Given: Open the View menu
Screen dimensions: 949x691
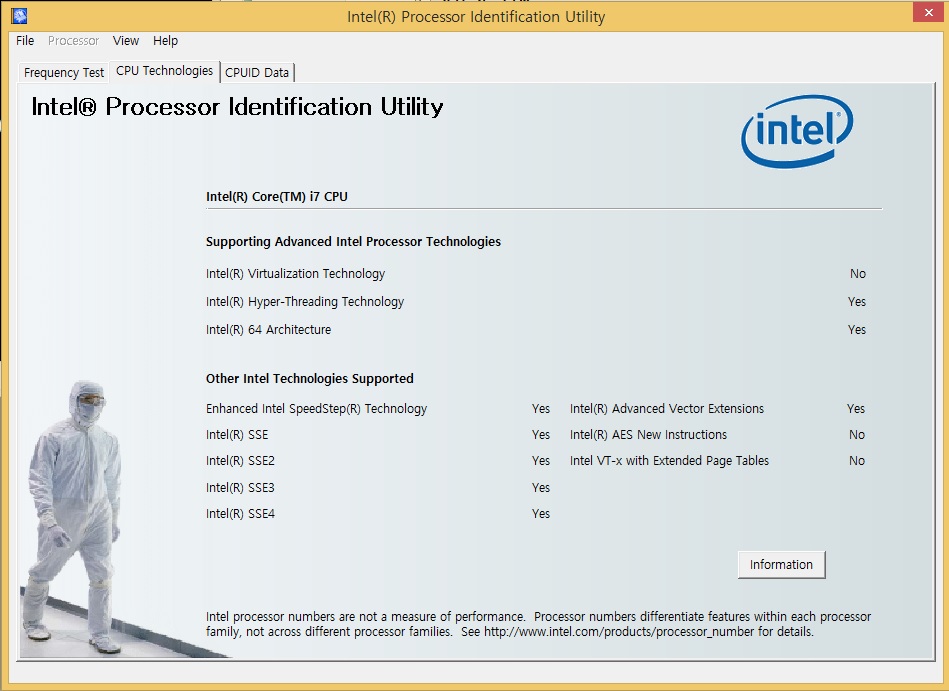Looking at the screenshot, I should [x=126, y=41].
